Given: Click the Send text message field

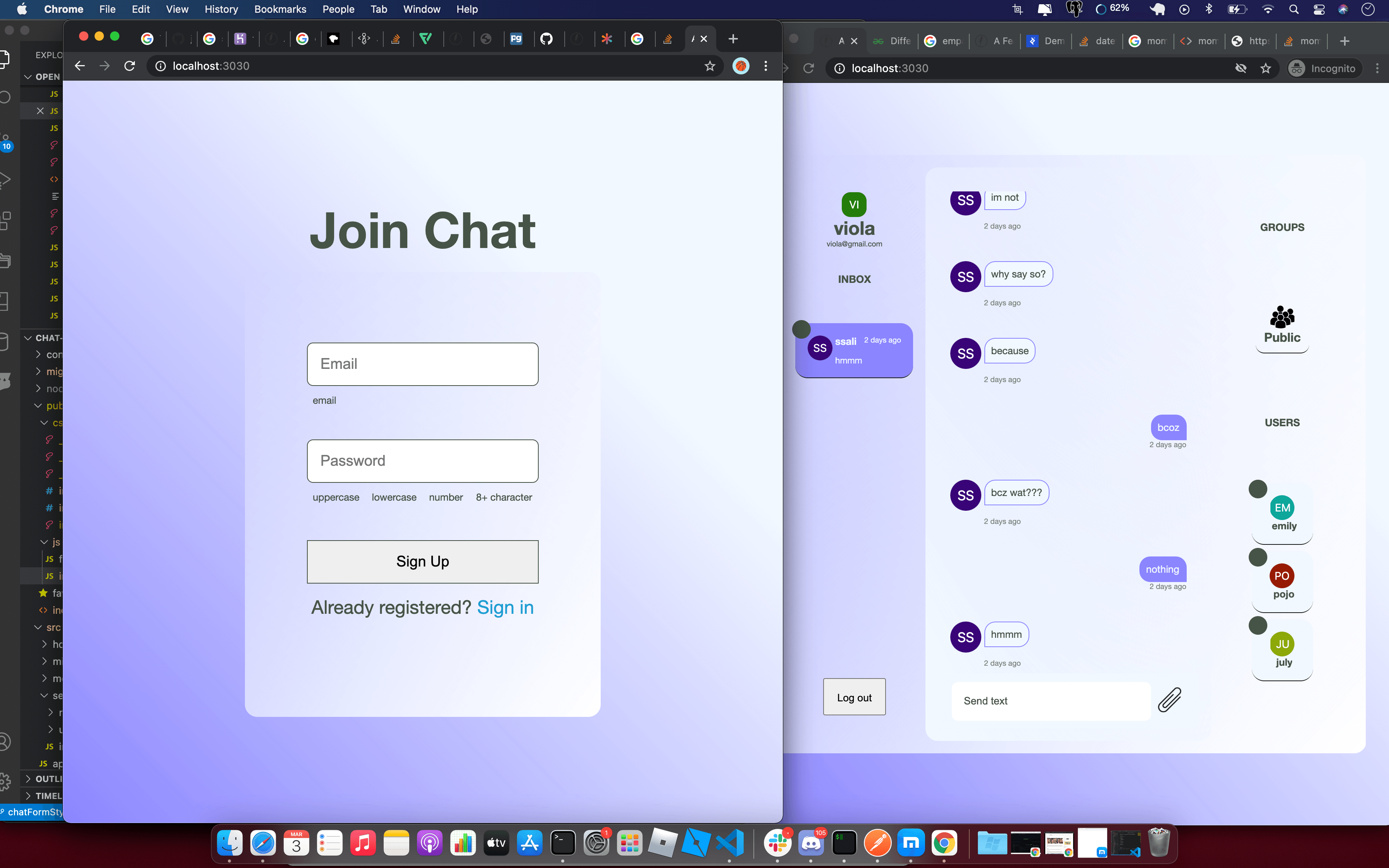Looking at the screenshot, I should pos(1050,700).
